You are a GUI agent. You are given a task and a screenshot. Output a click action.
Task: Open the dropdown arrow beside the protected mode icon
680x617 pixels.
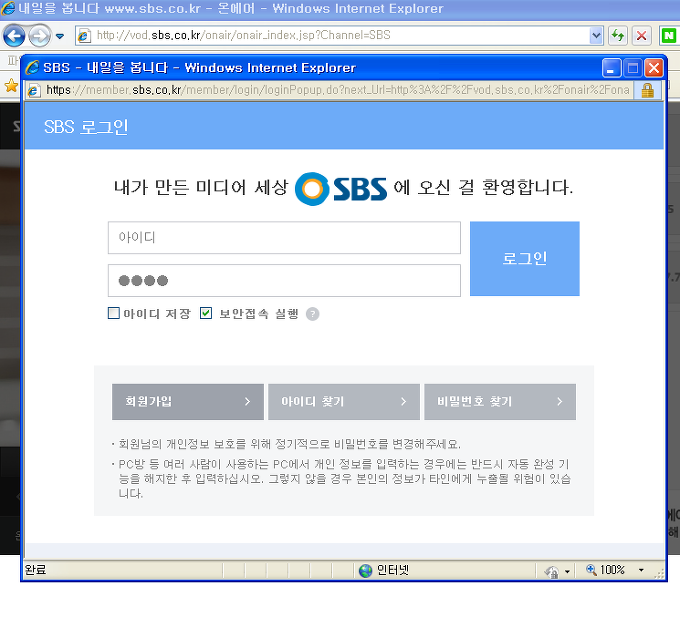[567, 572]
